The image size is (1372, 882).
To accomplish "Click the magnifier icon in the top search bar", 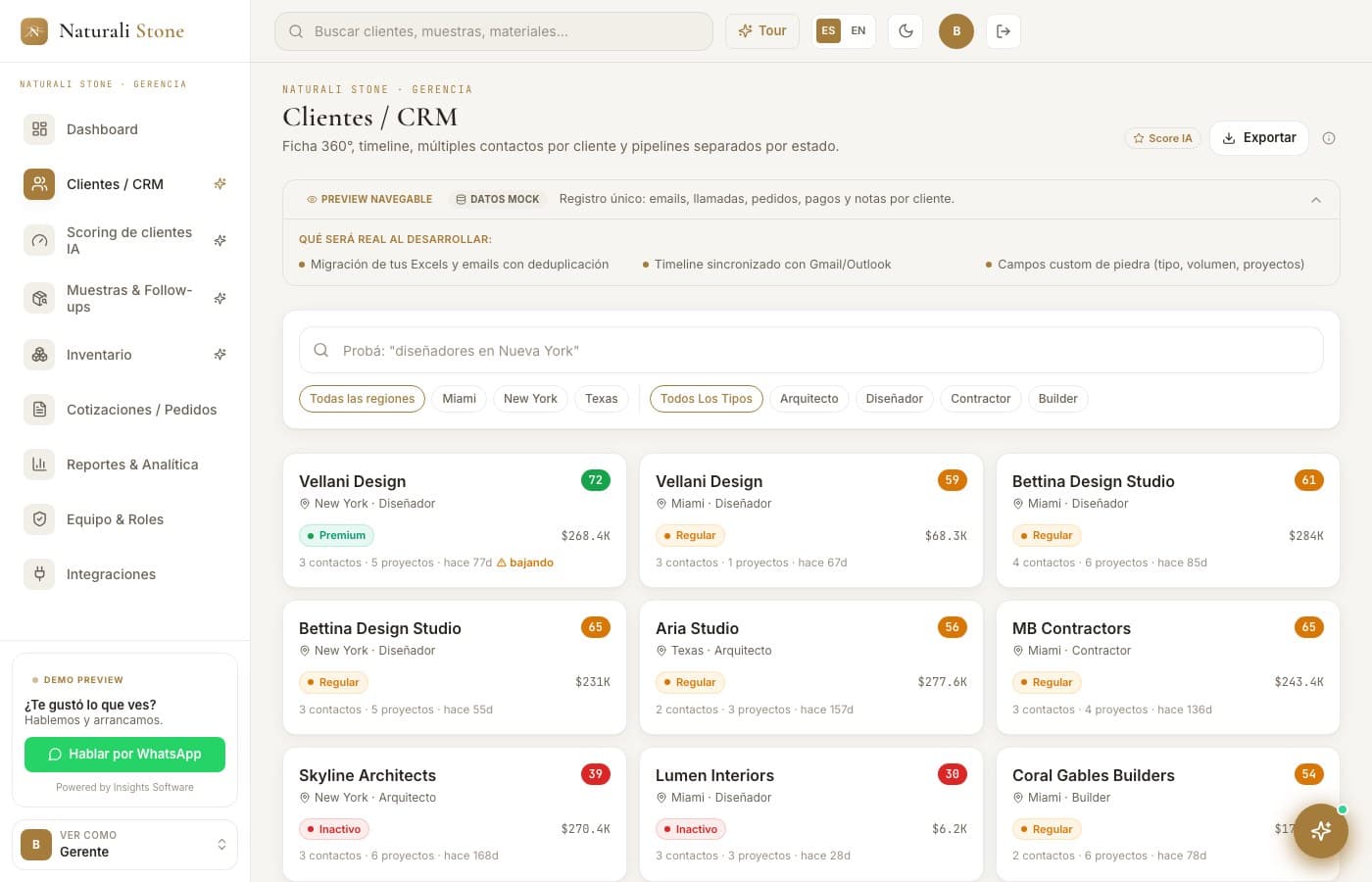I will pyautogui.click(x=296, y=31).
